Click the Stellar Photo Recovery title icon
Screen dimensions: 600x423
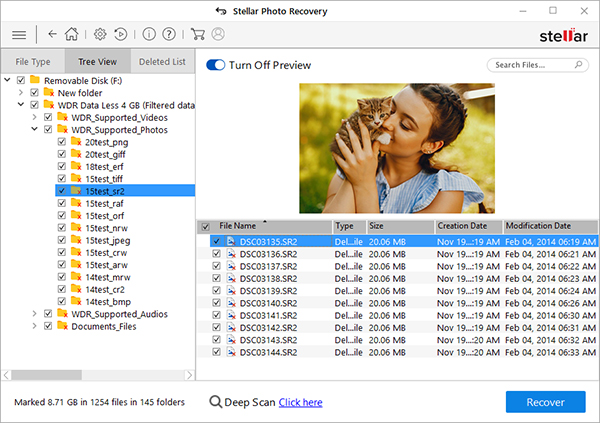(221, 11)
